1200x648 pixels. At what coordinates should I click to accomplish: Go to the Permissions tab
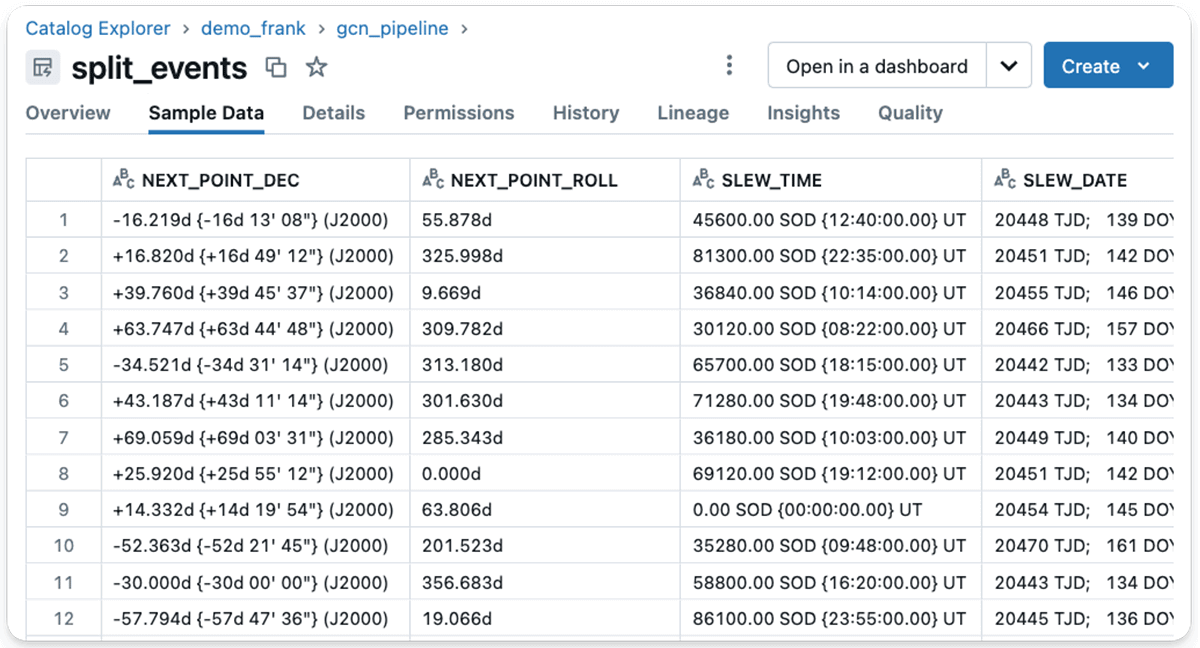tap(458, 113)
